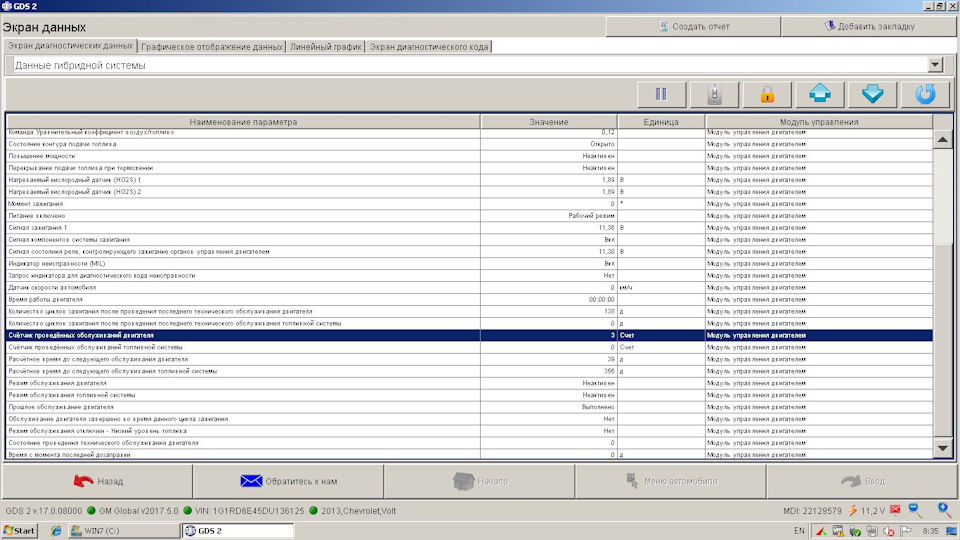The height and width of the screenshot is (540, 960).
Task: Click the Единица column header
Action: (x=661, y=122)
